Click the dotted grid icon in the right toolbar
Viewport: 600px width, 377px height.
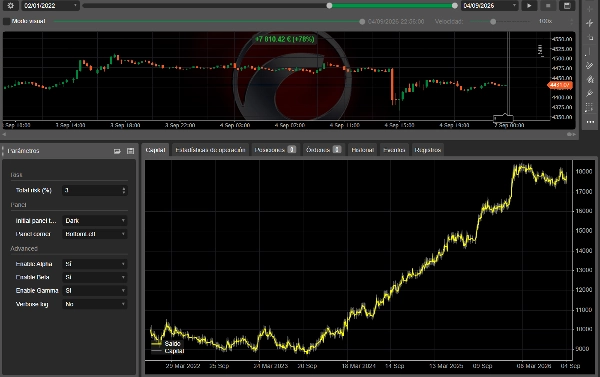click(590, 108)
